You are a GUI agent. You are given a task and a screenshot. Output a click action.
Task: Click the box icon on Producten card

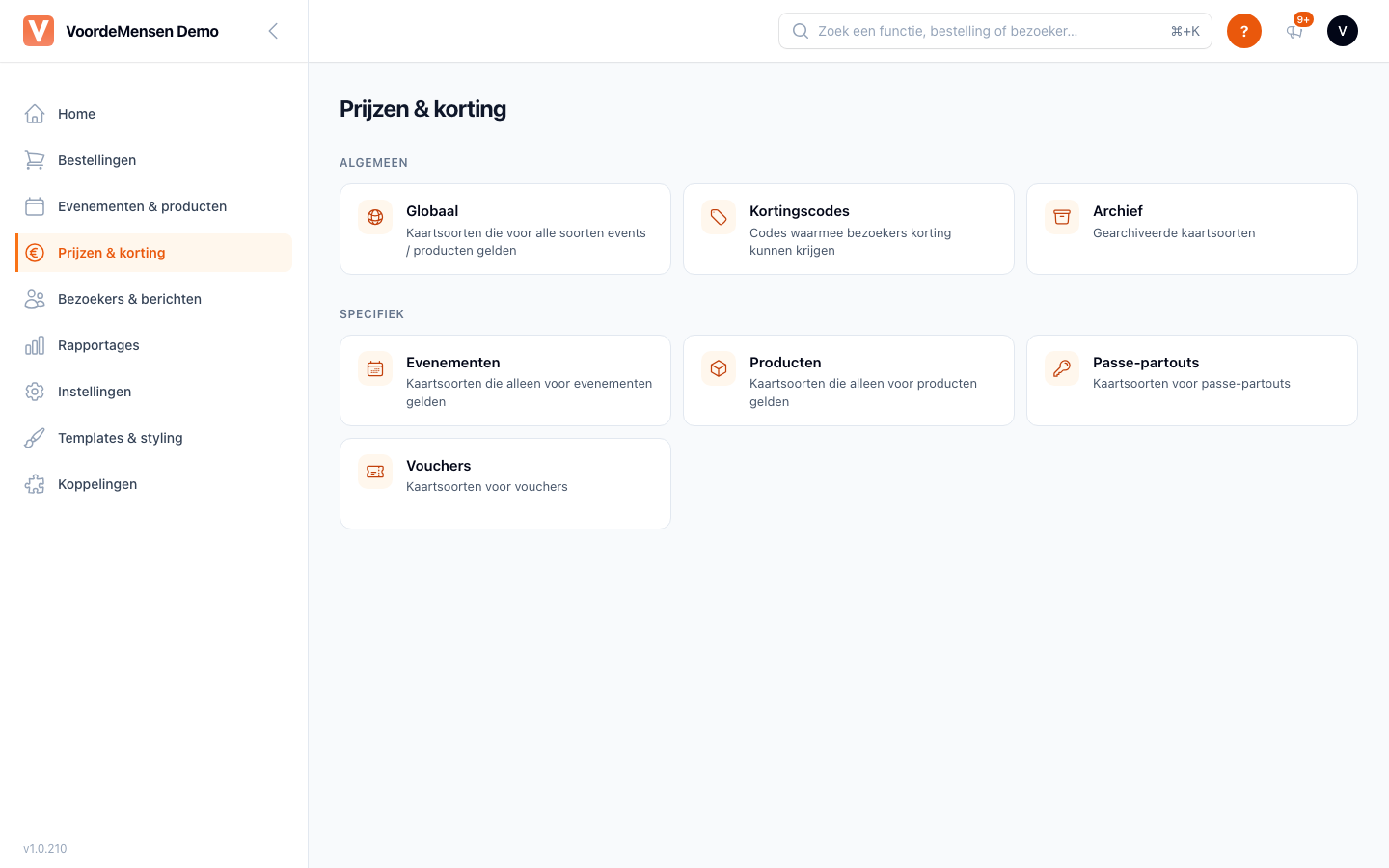[x=719, y=368]
